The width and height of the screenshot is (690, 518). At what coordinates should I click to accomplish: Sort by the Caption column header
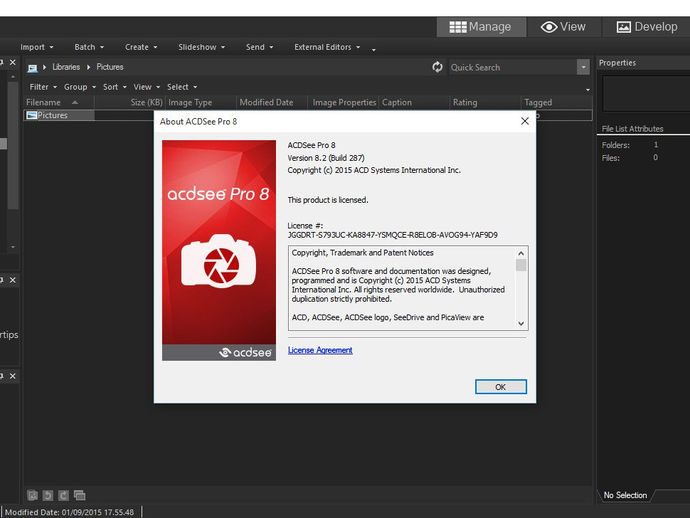coord(414,103)
